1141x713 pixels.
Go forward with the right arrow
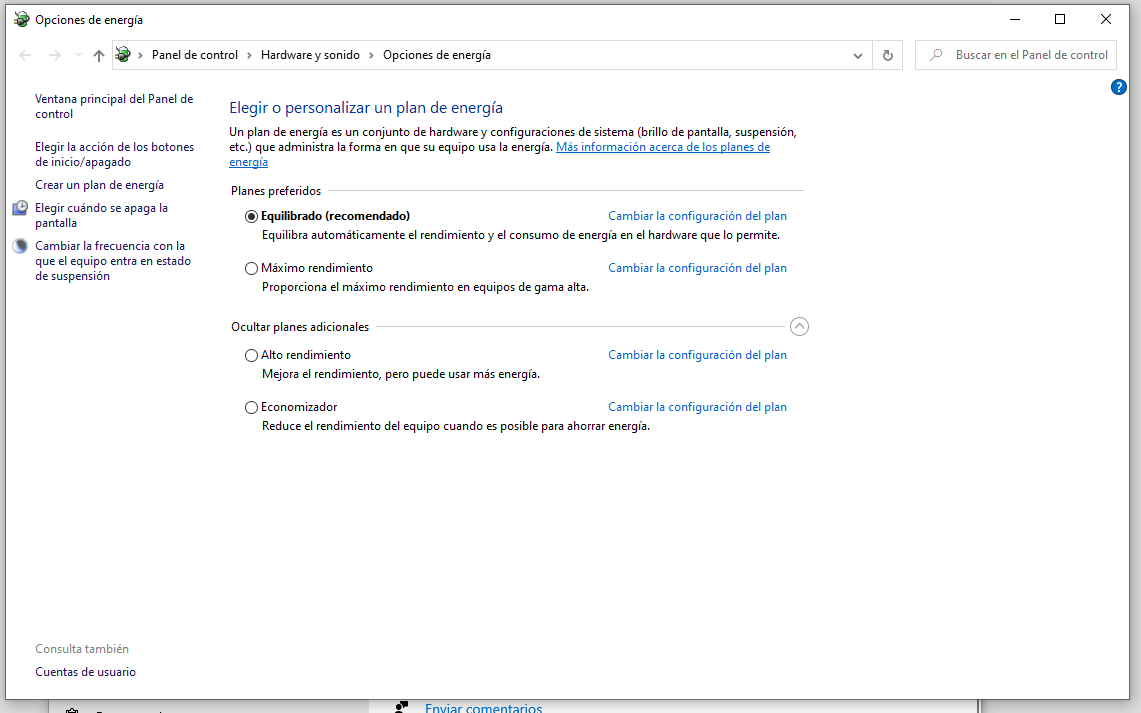[x=55, y=55]
